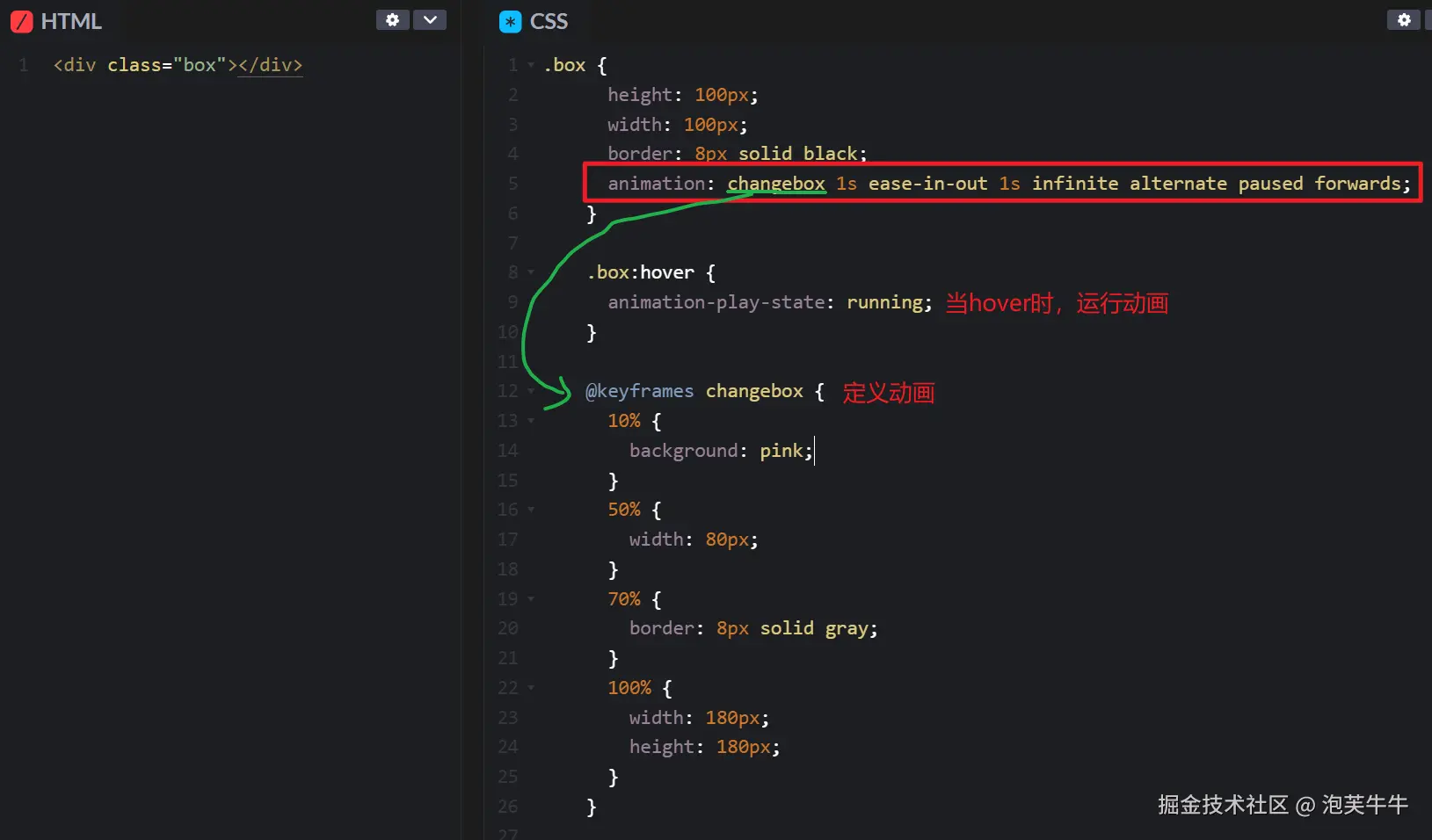Click the 'alternate' keyword in animation line
The width and height of the screenshot is (1432, 840).
pyautogui.click(x=1179, y=184)
